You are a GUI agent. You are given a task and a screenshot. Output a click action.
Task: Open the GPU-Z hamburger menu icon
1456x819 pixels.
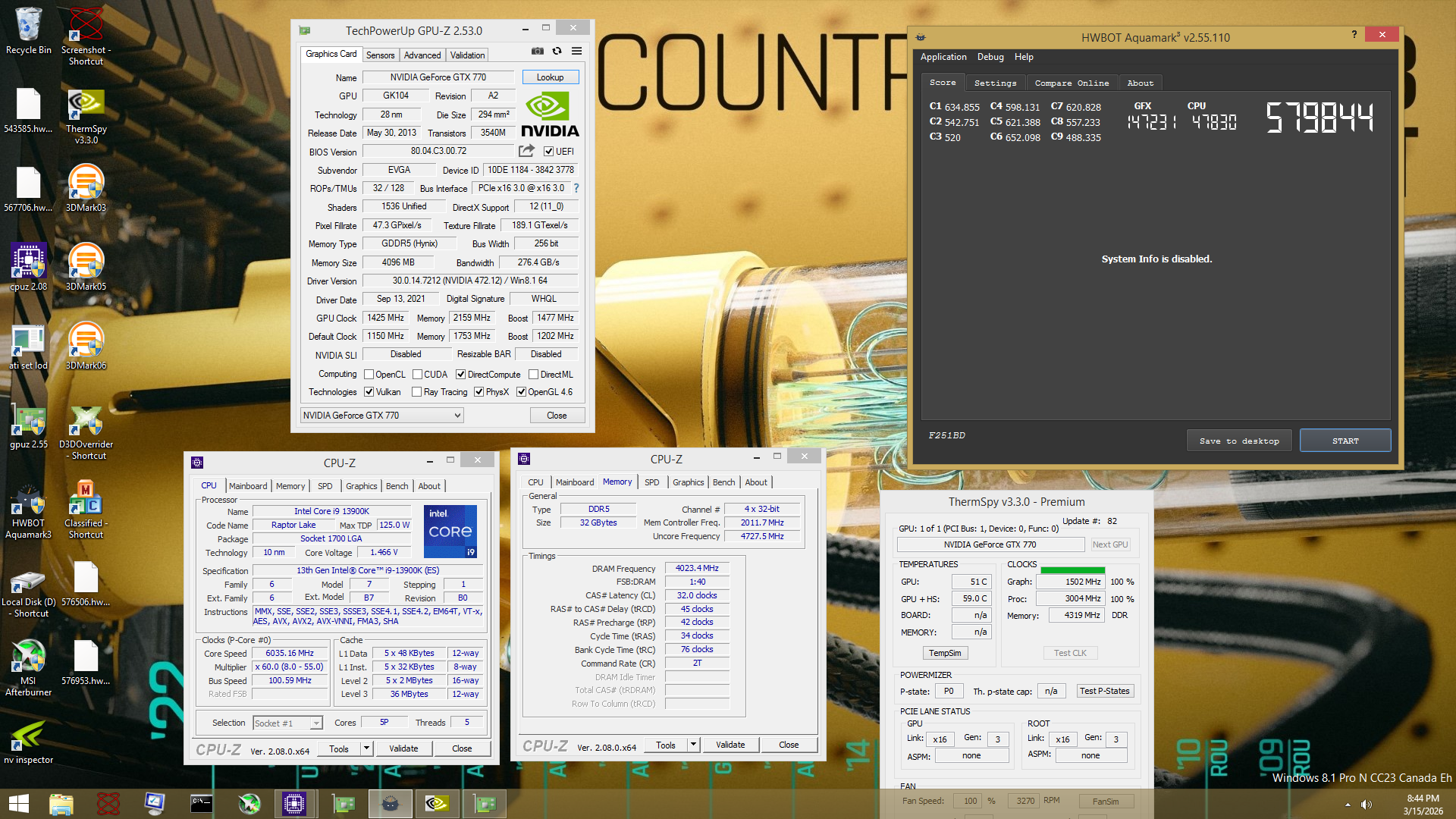[576, 52]
